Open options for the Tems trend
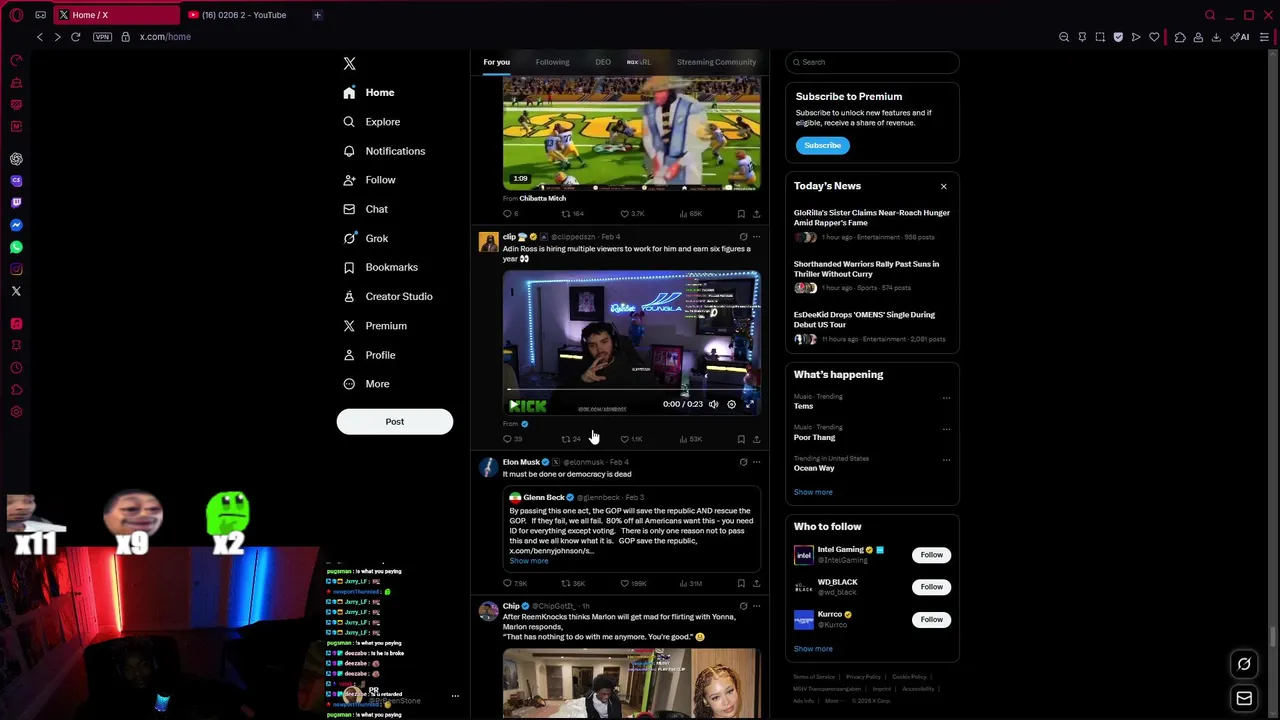 click(x=946, y=398)
